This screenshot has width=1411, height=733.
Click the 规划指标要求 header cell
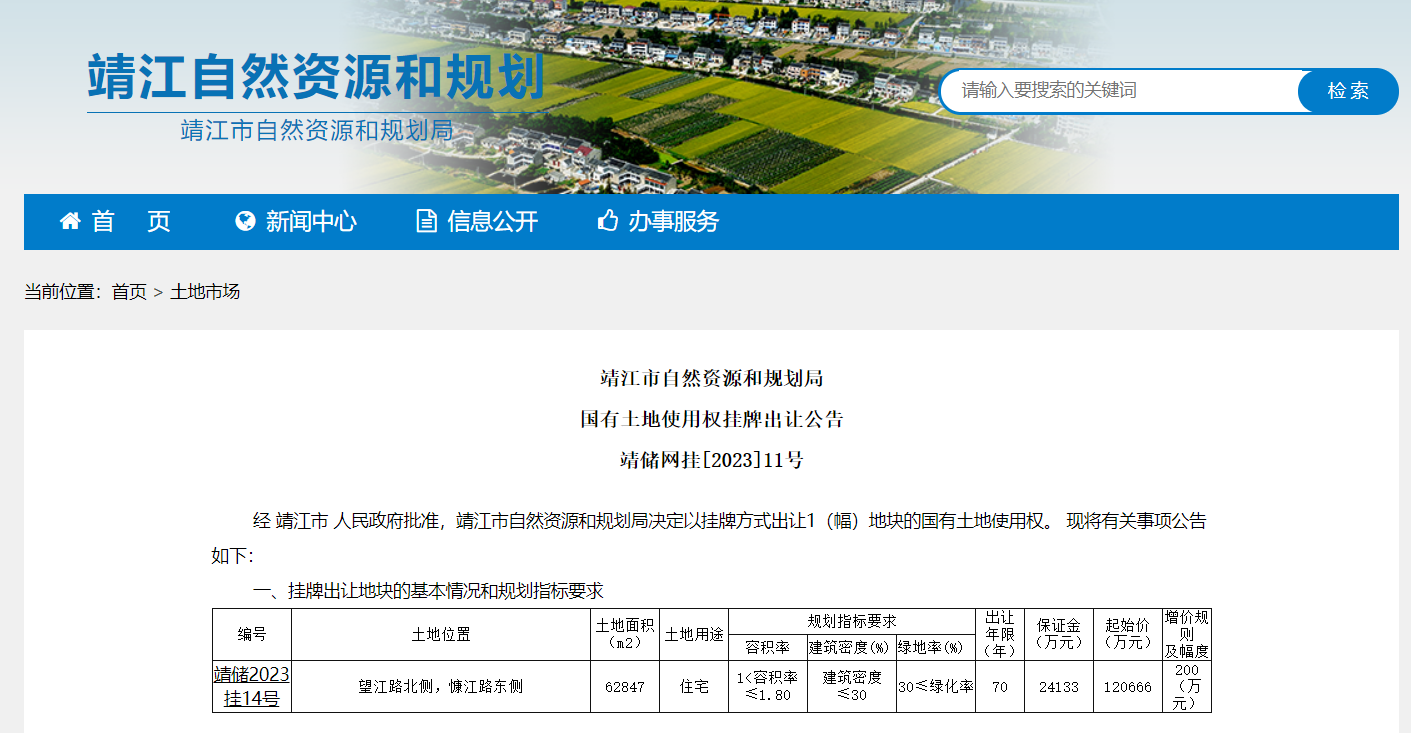pos(852,621)
